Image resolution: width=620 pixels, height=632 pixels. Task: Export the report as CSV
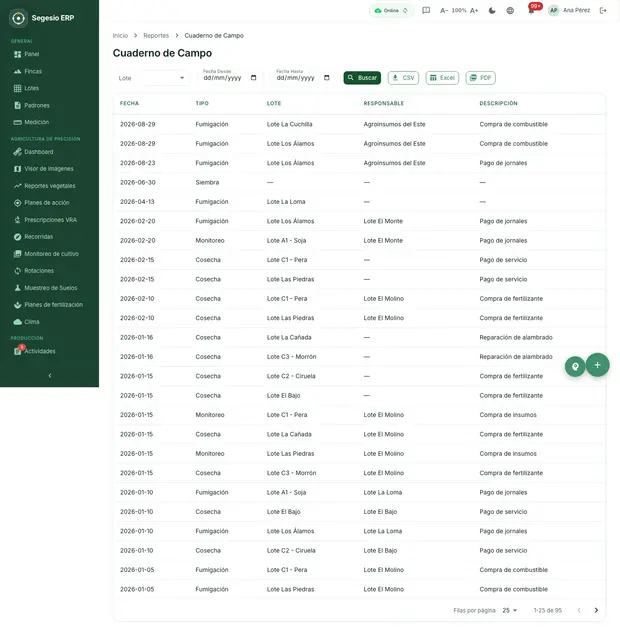[404, 78]
